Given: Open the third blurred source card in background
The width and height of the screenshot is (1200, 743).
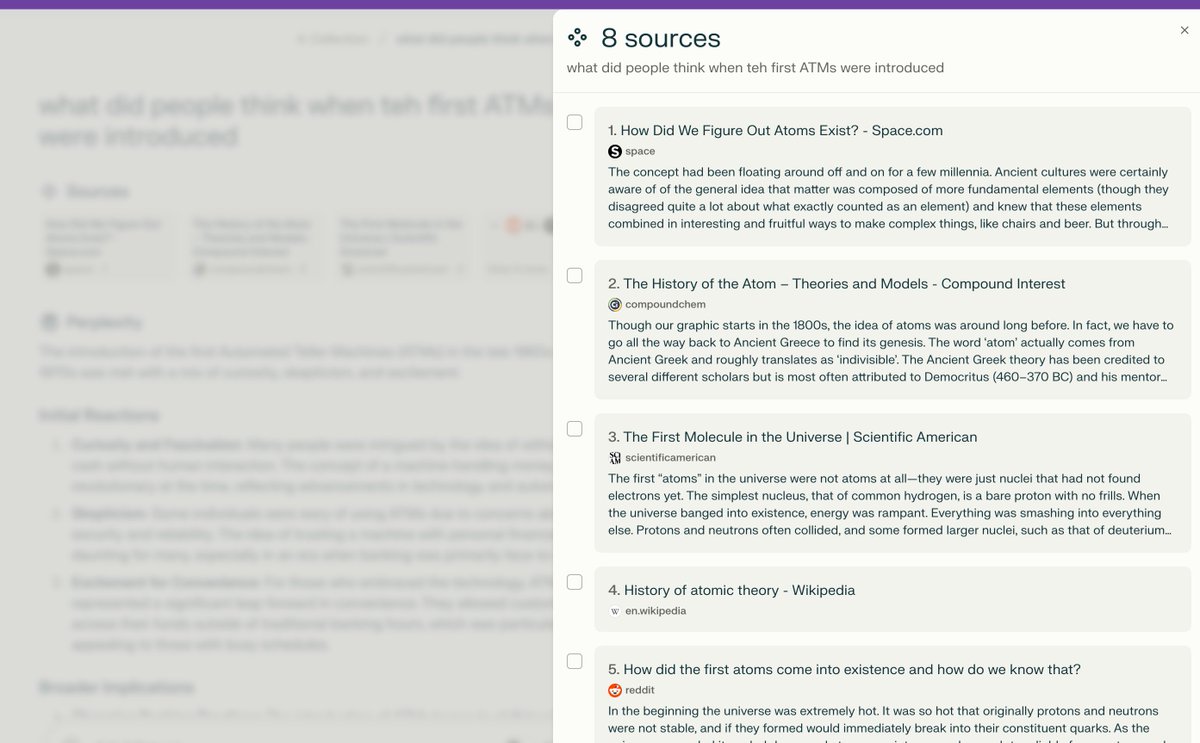Looking at the screenshot, I should click(402, 245).
